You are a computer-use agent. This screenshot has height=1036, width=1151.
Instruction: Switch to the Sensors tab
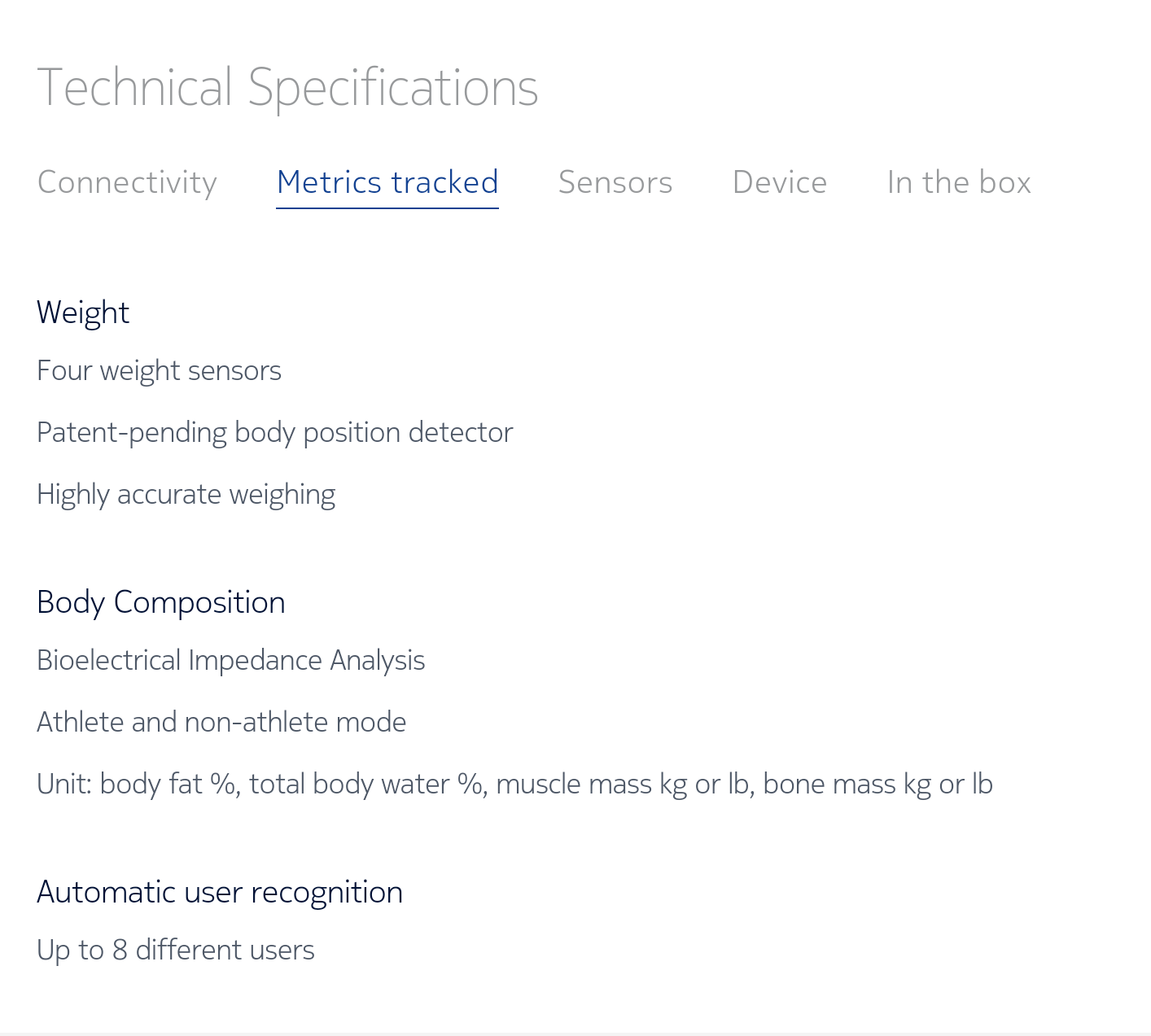pyautogui.click(x=615, y=182)
